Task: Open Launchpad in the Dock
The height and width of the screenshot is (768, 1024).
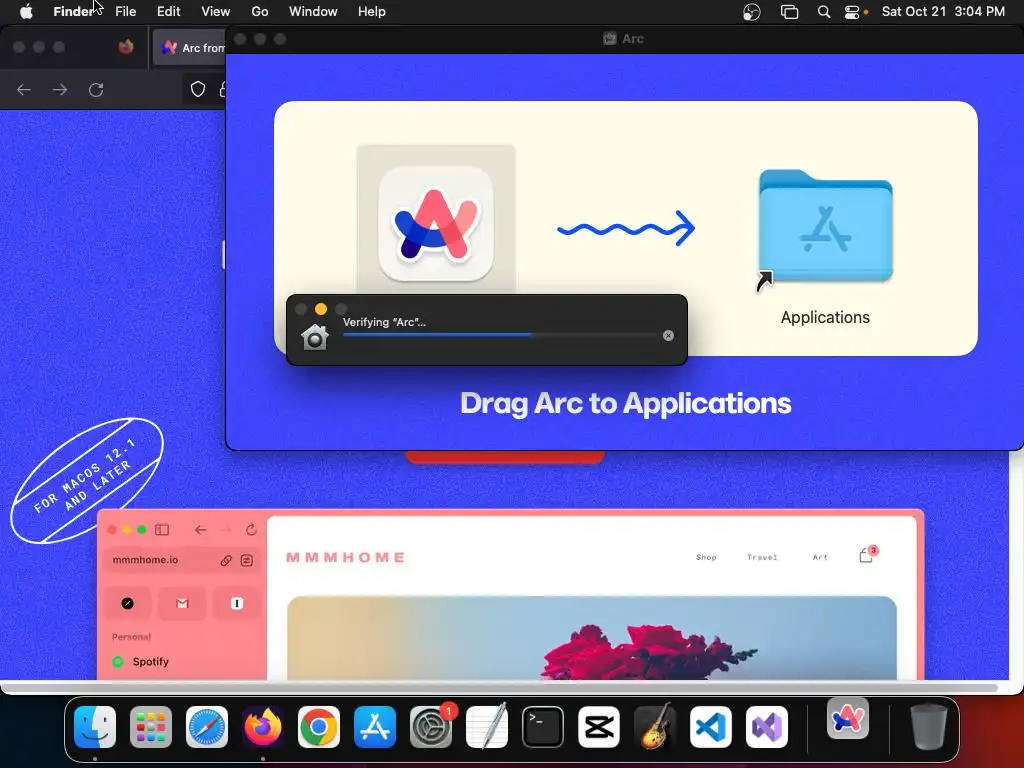Action: (x=151, y=727)
